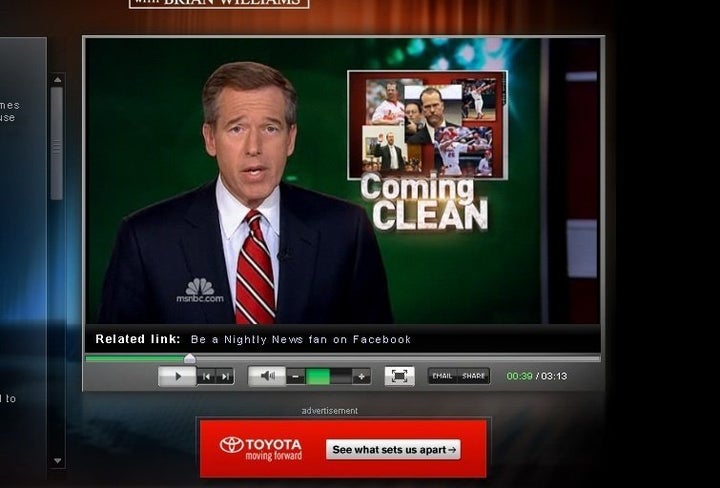Skip to the next video clip
Image resolution: width=720 pixels, height=488 pixels.
(225, 376)
